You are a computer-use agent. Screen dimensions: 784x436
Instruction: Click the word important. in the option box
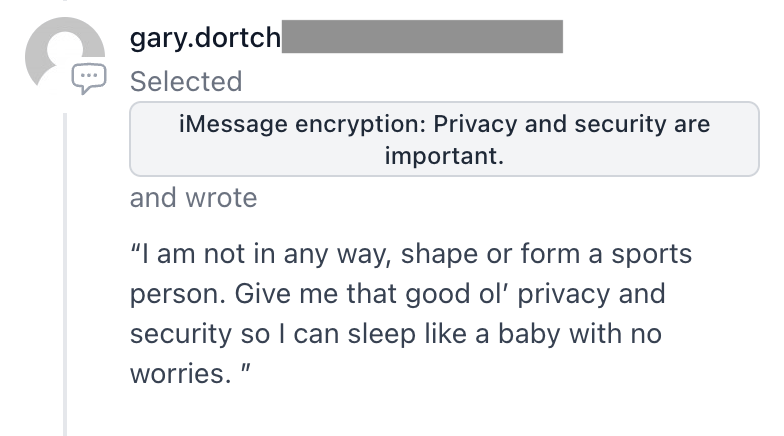tap(444, 156)
